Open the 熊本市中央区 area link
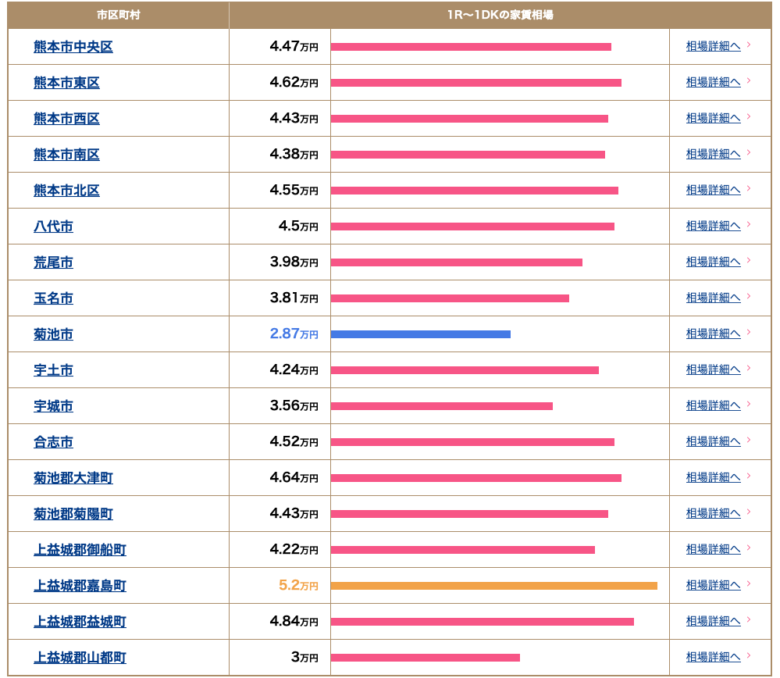This screenshot has width=780, height=678. click(73, 47)
